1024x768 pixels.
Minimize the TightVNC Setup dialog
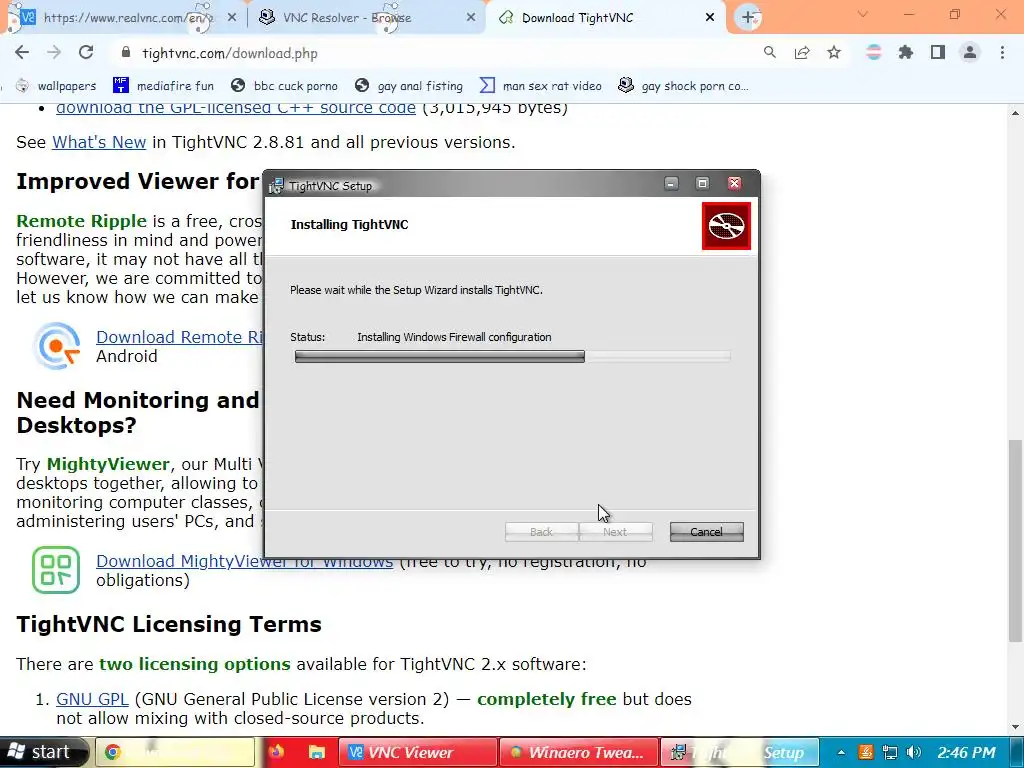(x=671, y=184)
